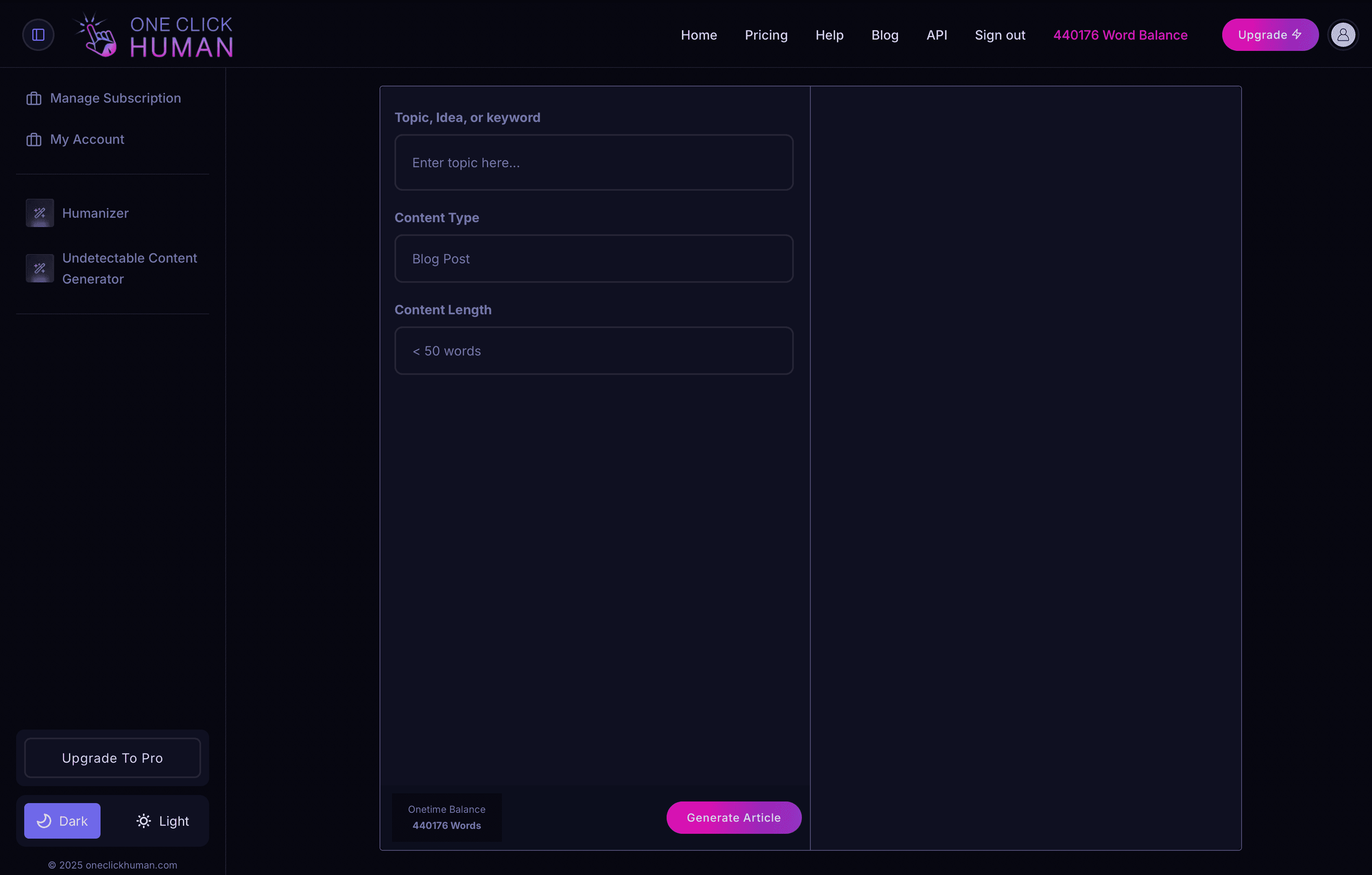The height and width of the screenshot is (875, 1372).
Task: Click the moon icon for Dark mode
Action: coord(44,821)
